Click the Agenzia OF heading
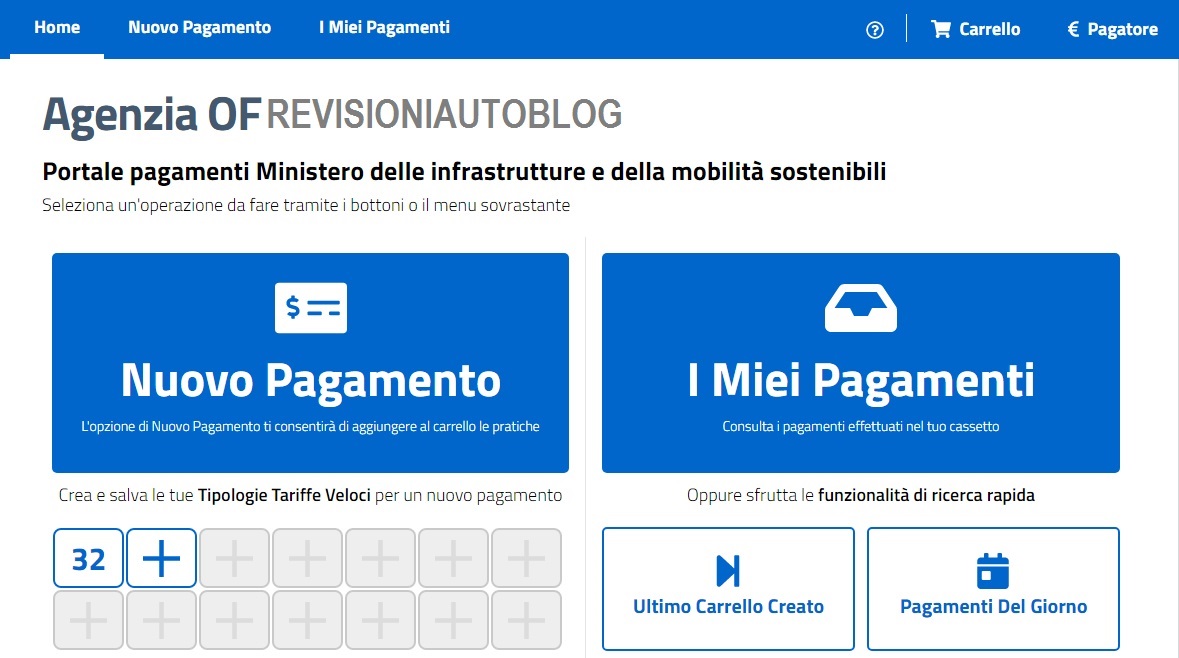Screen dimensions: 1179x658 152,114
